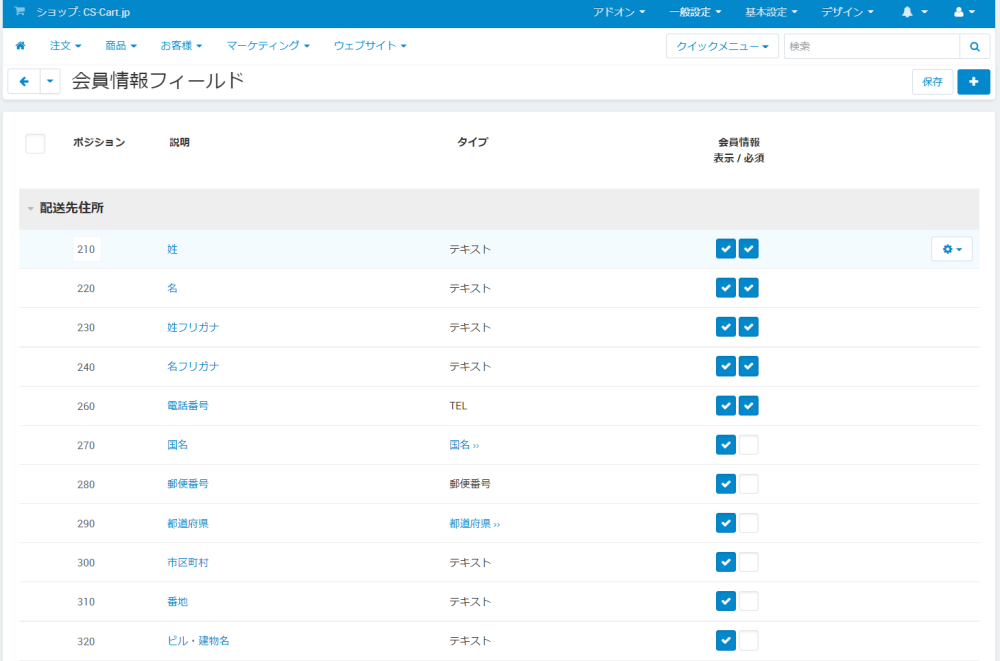Enable the 必須 checkbox for ビル・建物名
Screen dimensions: 1000x661
pyautogui.click(x=749, y=641)
